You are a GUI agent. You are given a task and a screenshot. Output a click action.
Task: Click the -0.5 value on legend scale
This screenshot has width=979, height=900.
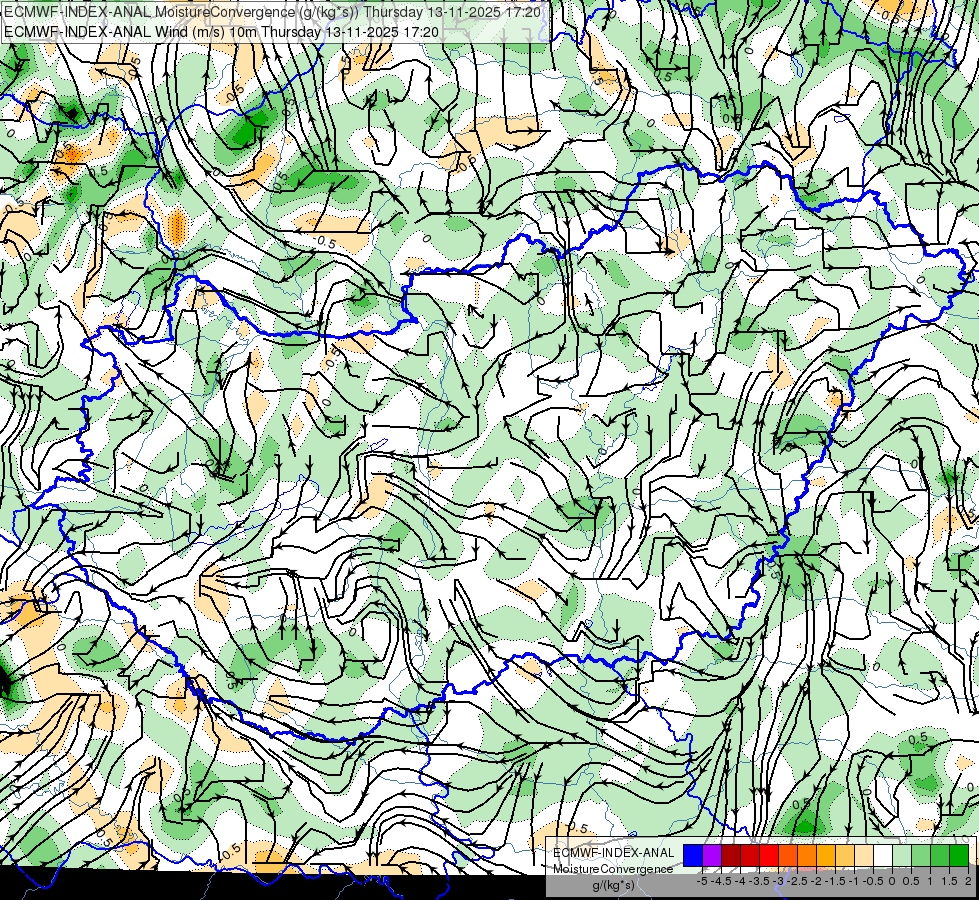873,881
